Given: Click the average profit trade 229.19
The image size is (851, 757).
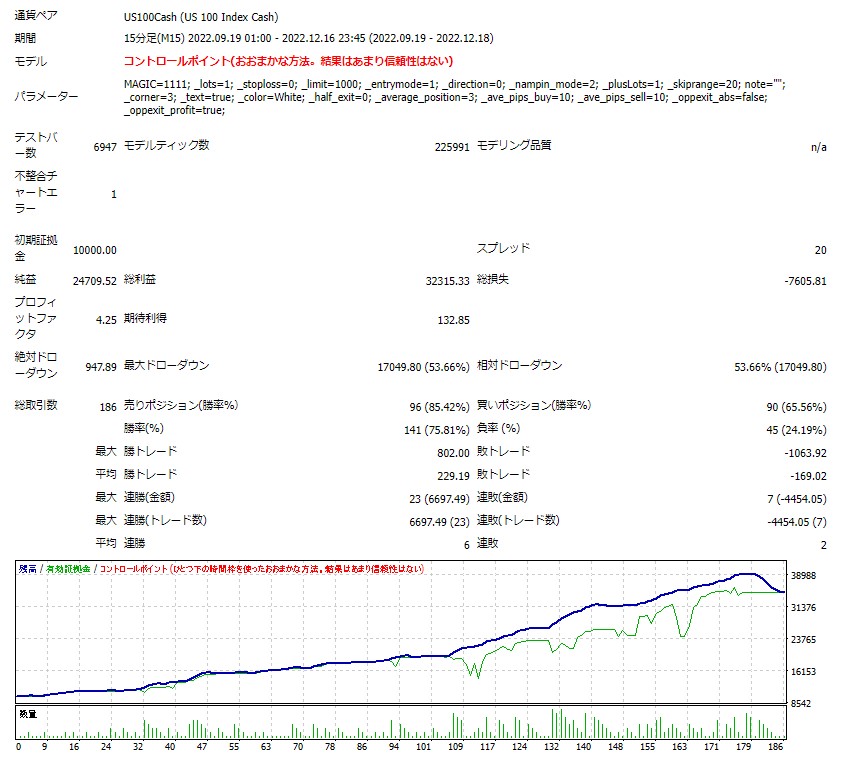Looking at the screenshot, I should 453,476.
